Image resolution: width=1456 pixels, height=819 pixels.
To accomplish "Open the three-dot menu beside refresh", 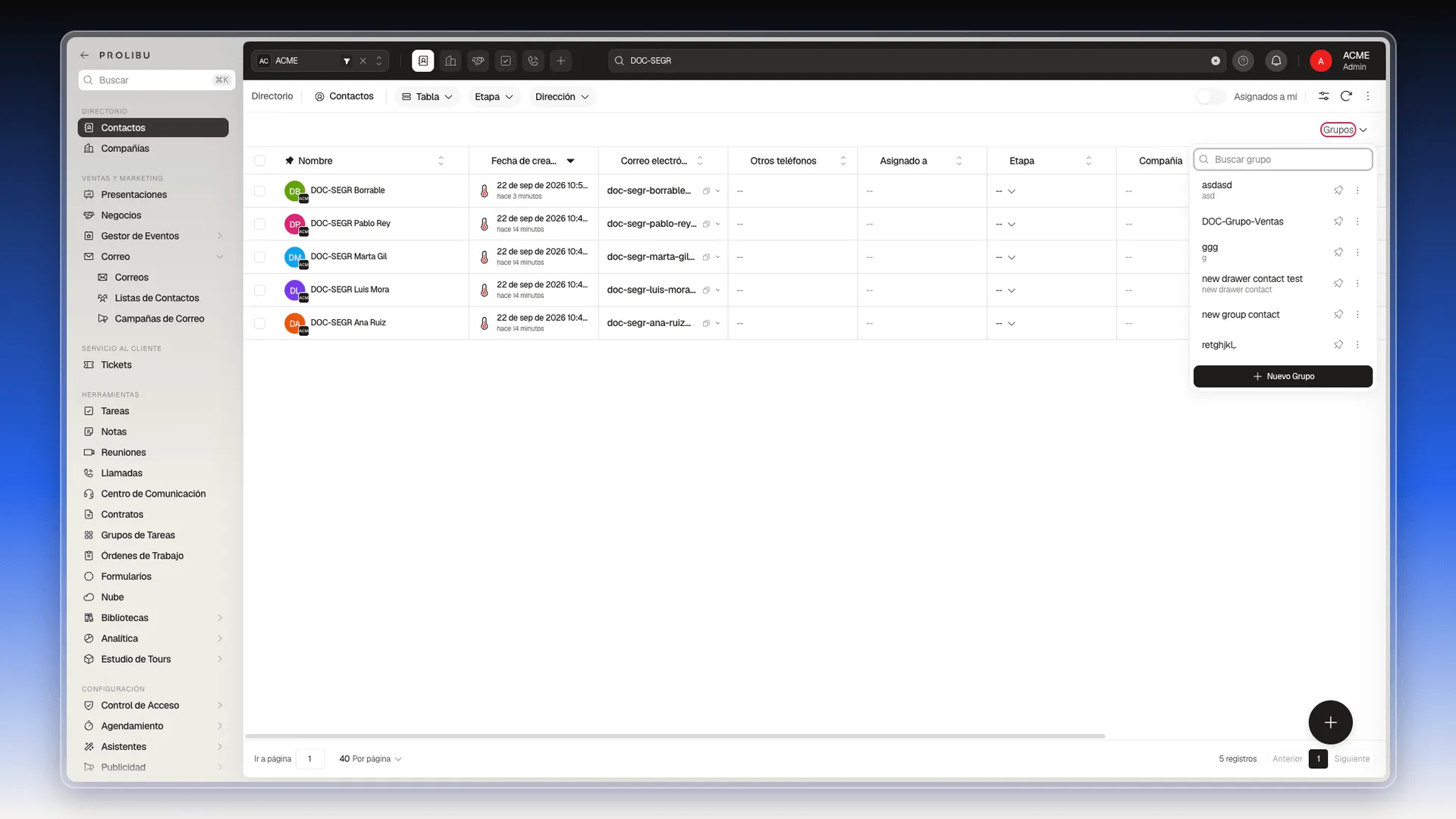I will 1368,96.
